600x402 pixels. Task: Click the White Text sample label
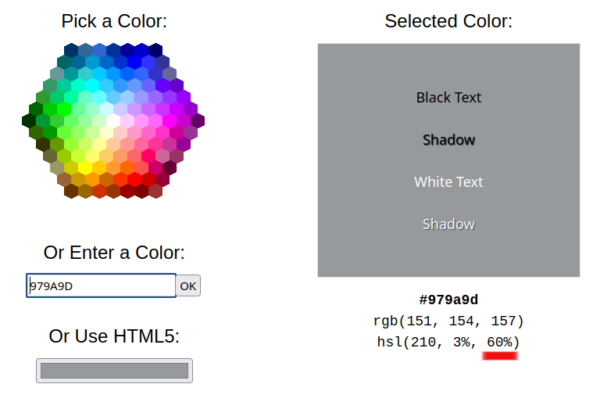click(448, 182)
